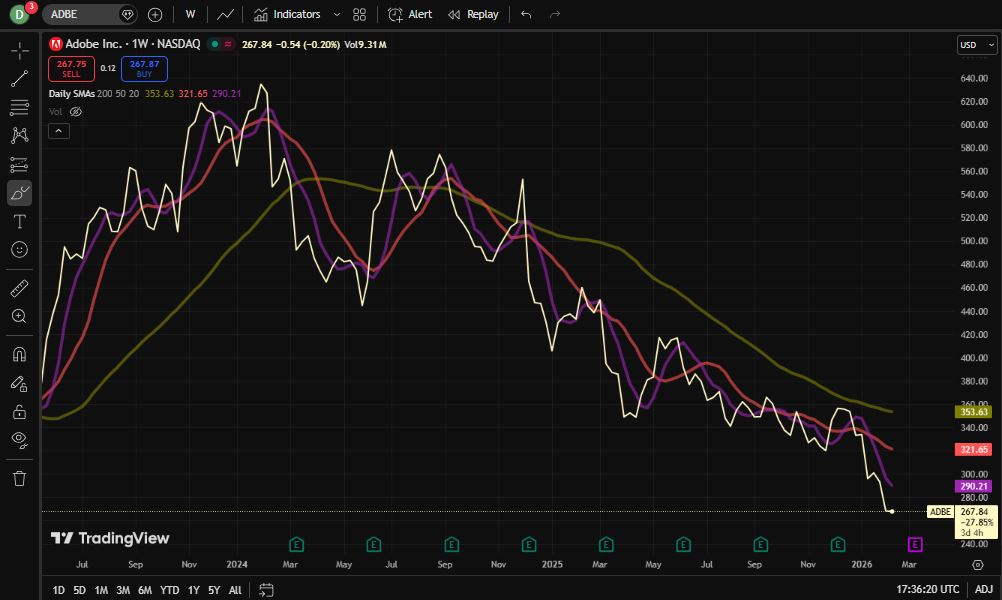The image size is (1002, 600).
Task: Change the W weekly interval
Action: coord(190,14)
